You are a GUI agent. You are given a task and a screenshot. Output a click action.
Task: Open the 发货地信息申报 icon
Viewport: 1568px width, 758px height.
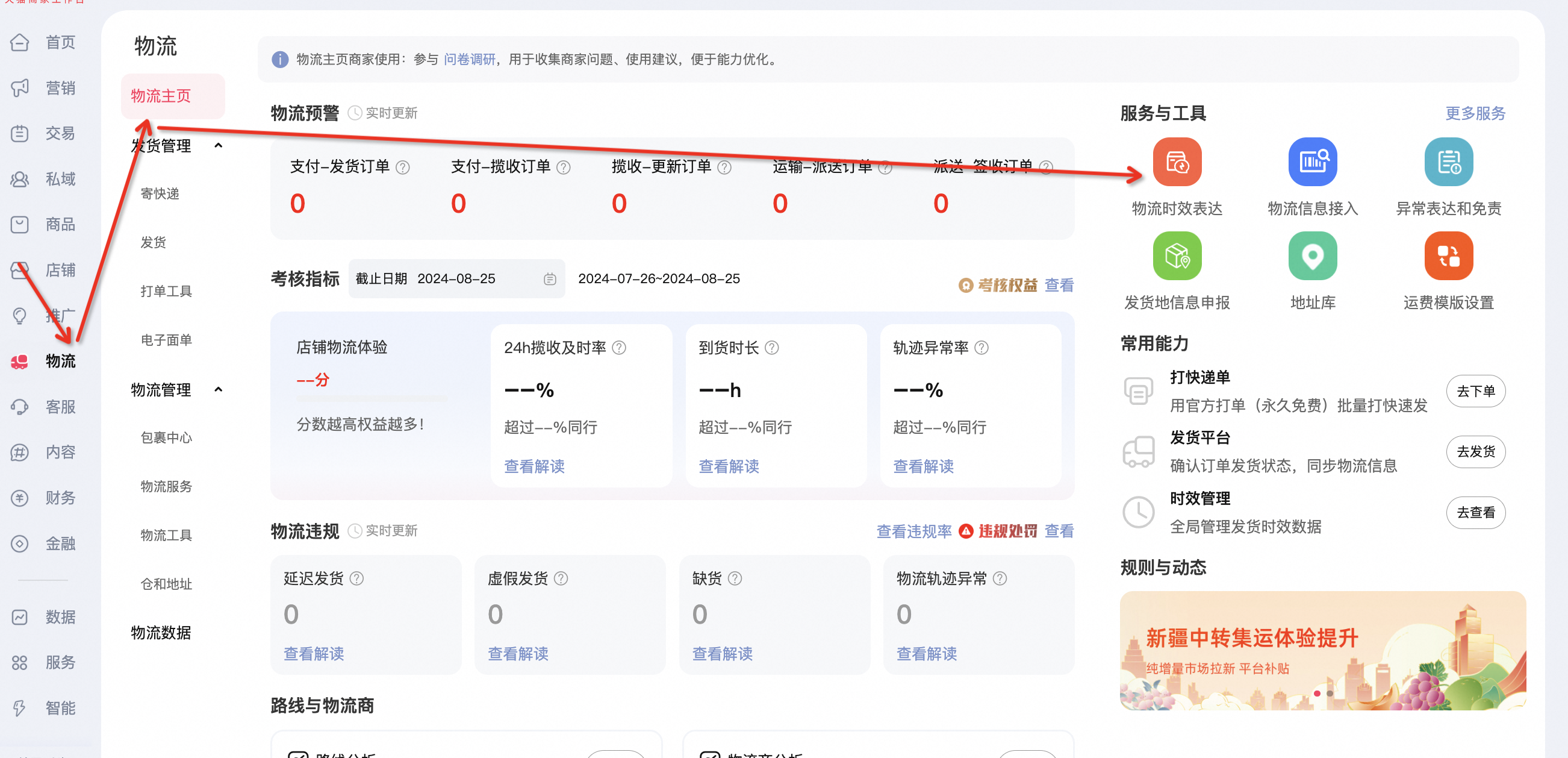tap(1177, 255)
